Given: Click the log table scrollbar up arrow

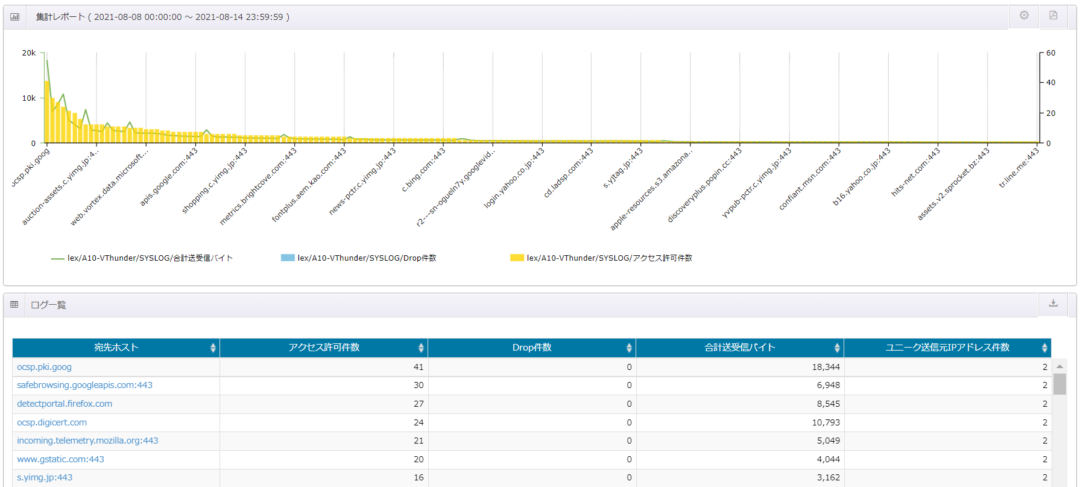Looking at the screenshot, I should 1059,364.
